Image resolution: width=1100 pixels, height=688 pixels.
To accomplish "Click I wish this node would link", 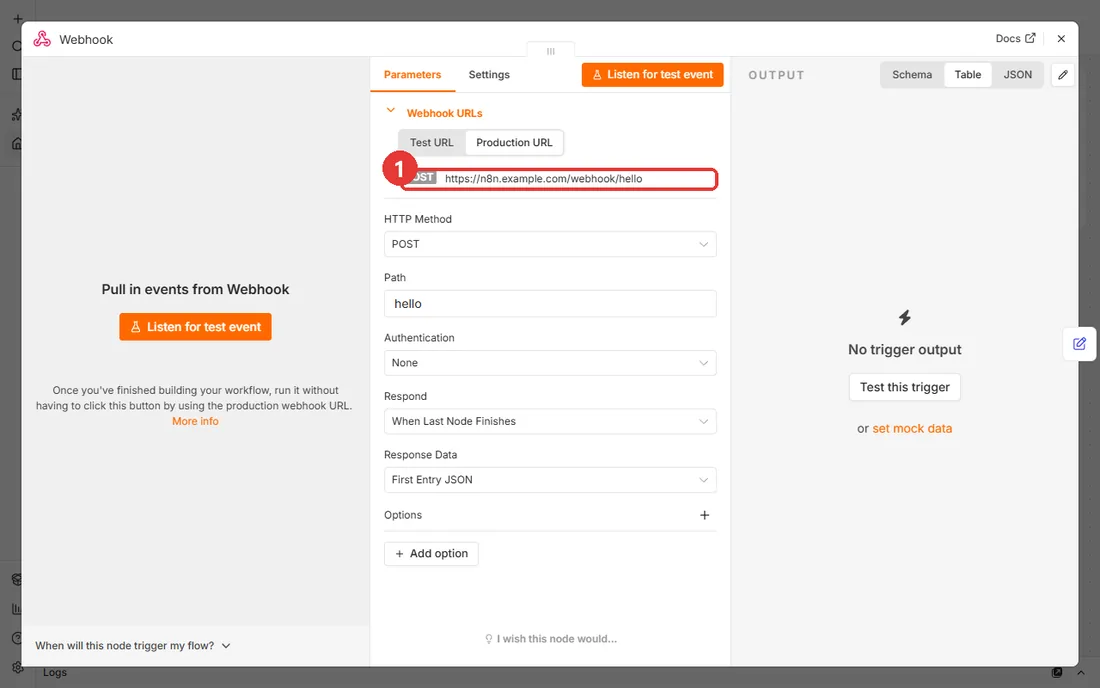I will coord(551,639).
